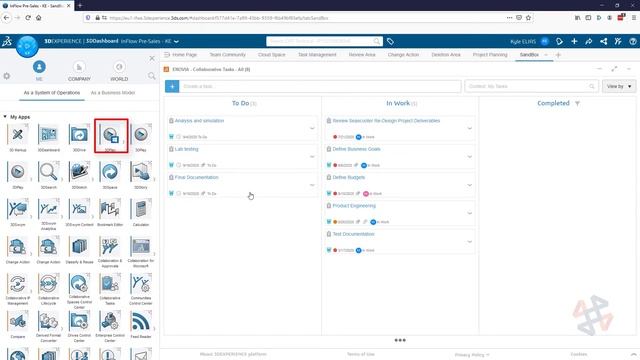
Task: Expand the Lab testing card chevron
Action: 312,157
